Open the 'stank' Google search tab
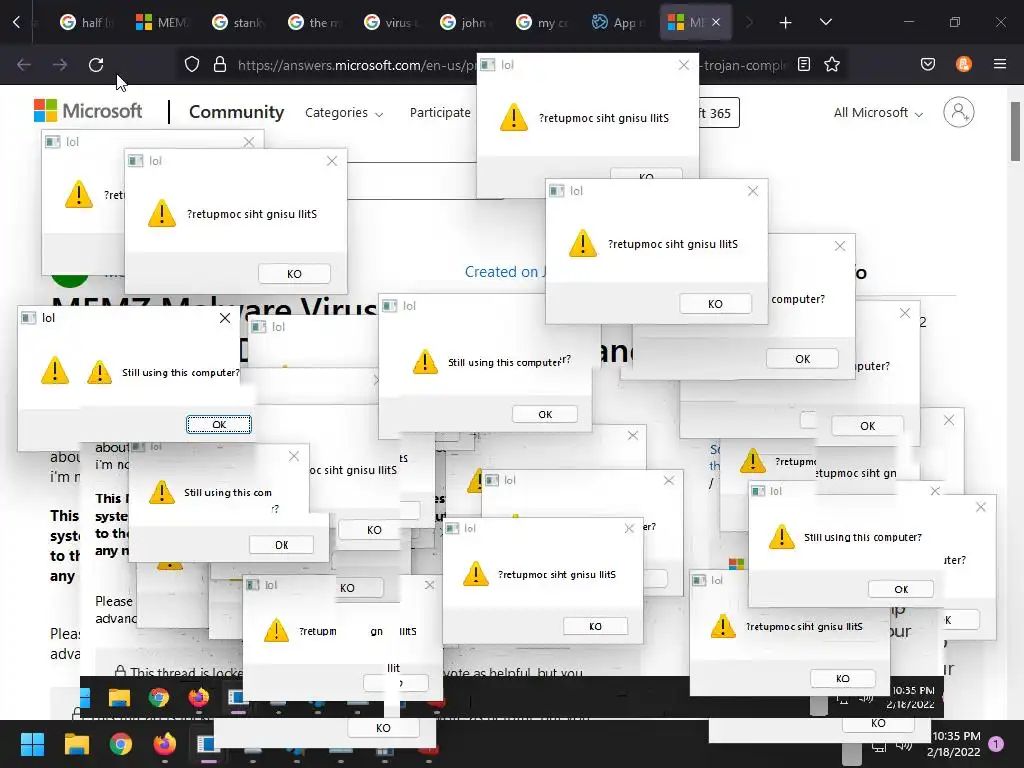 (239, 22)
